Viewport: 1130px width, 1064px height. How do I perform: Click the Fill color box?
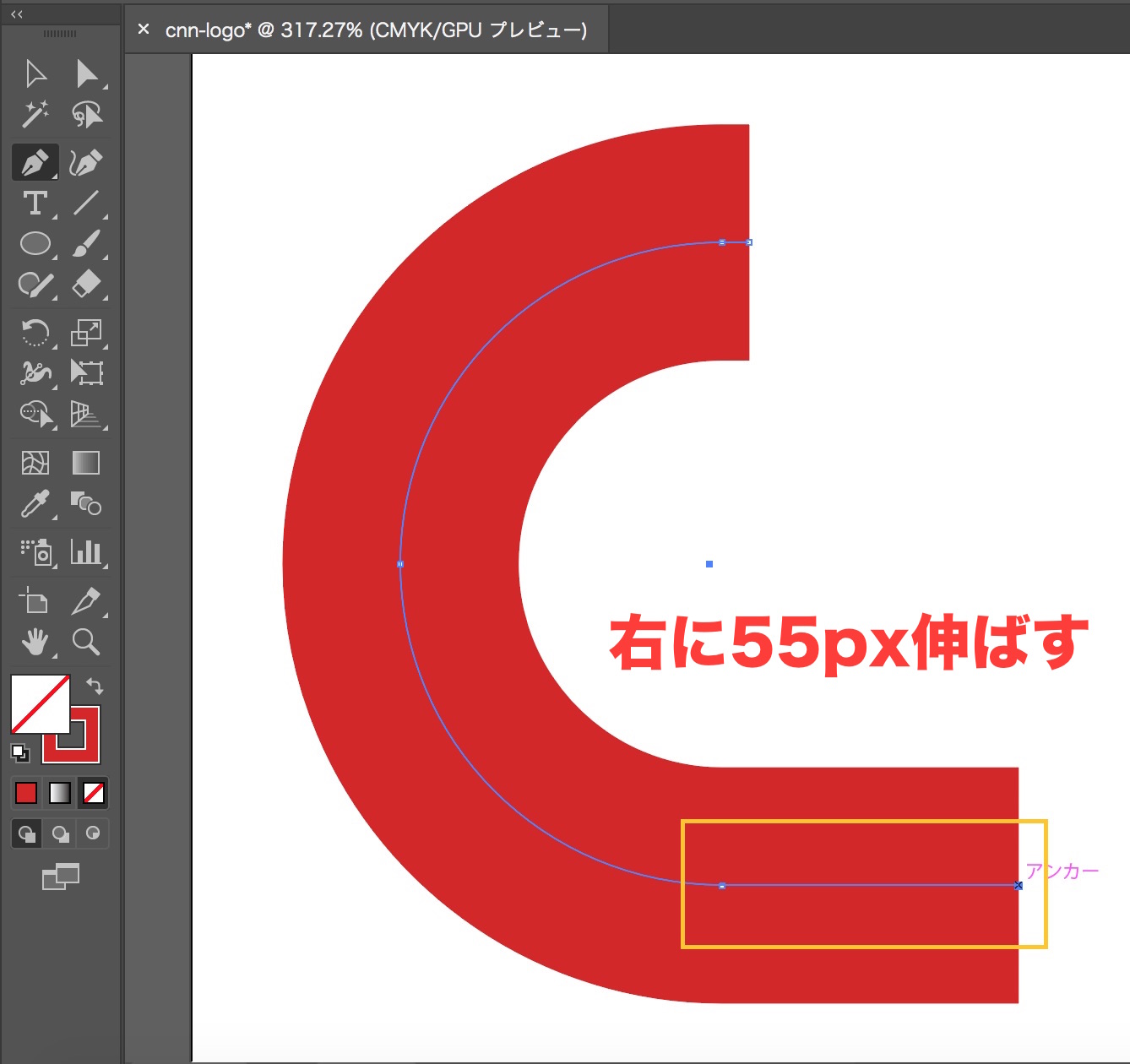pos(40,704)
